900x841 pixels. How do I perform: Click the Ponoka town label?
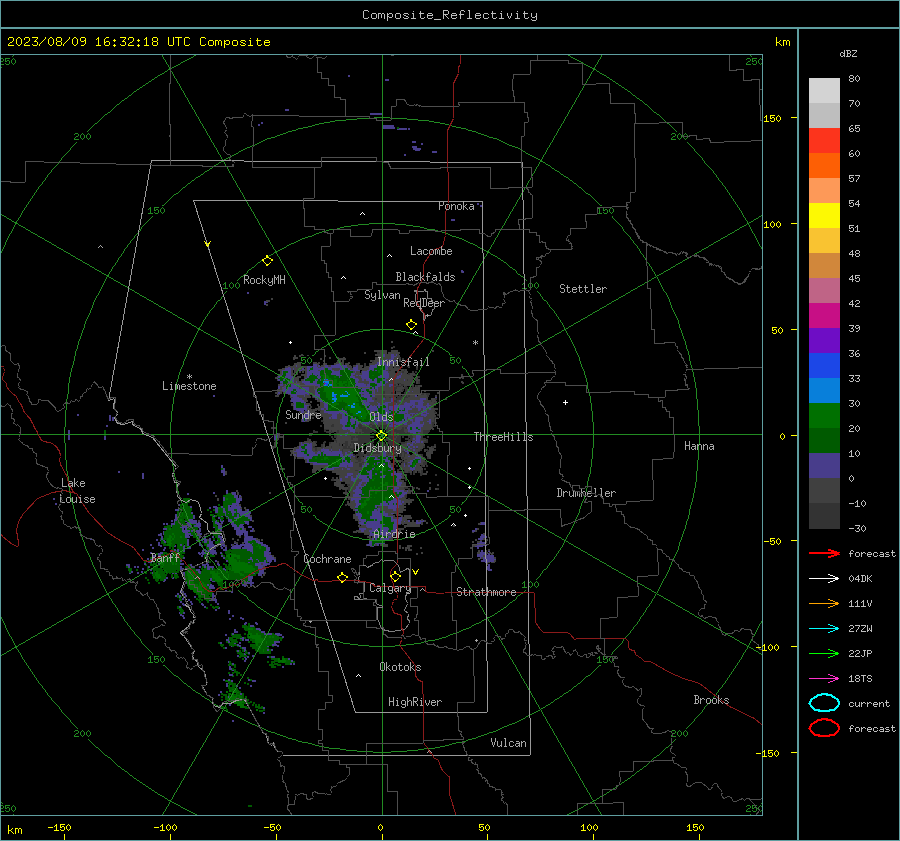click(456, 206)
